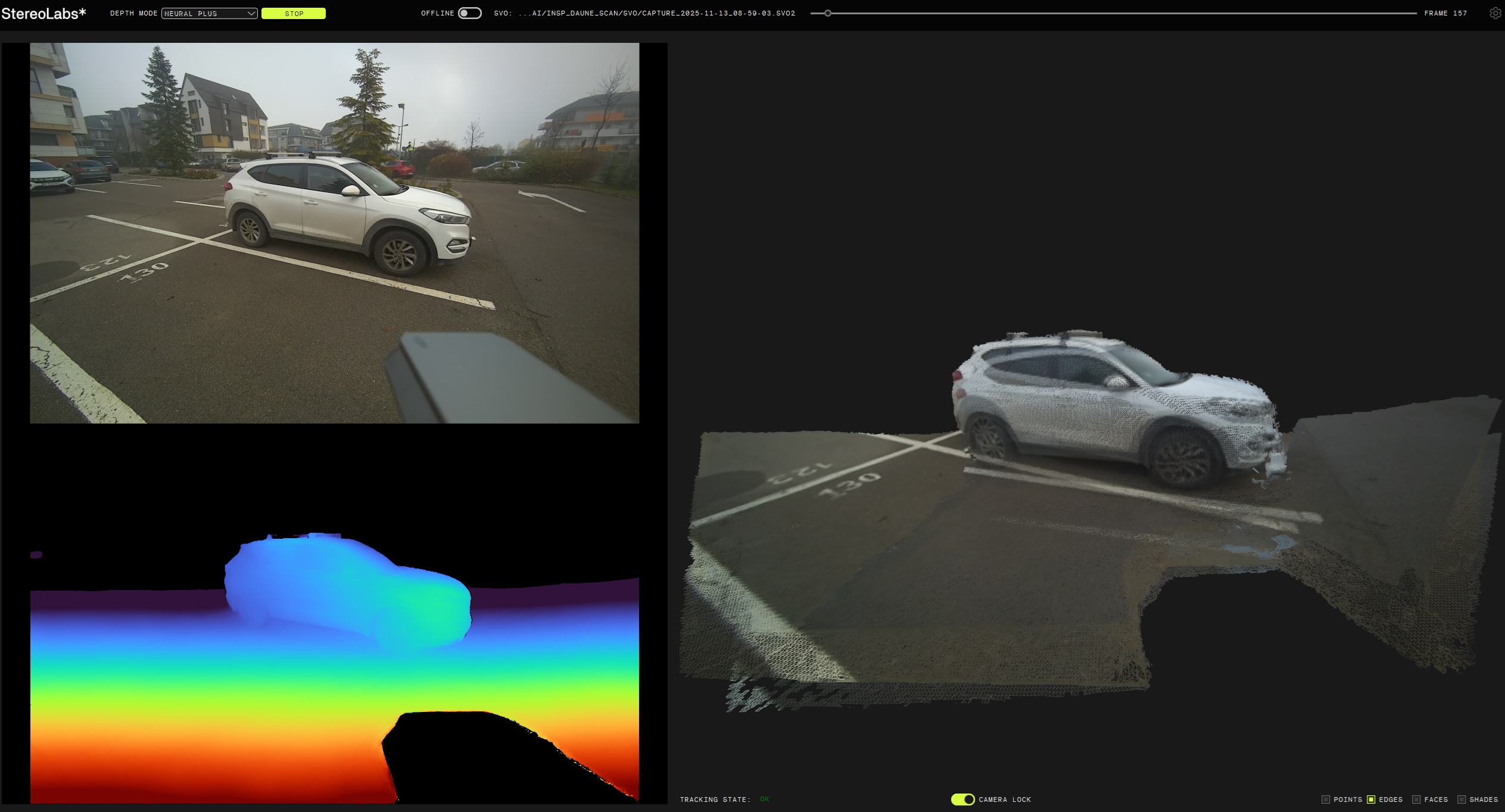Uncheck the EDGES checkbox
Screen dimensions: 1505x812
tap(1371, 799)
